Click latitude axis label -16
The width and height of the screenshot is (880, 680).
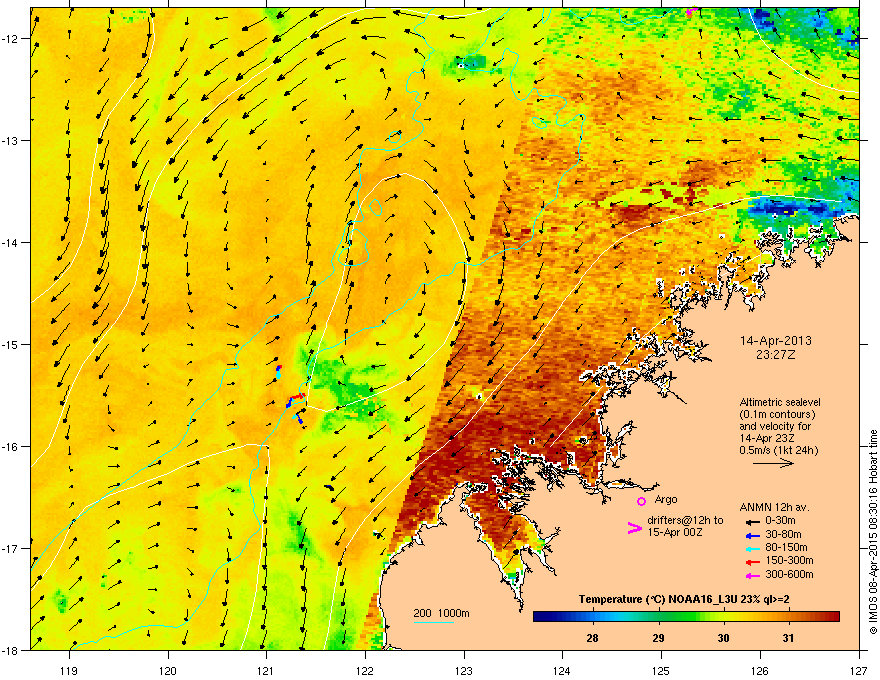pyautogui.click(x=11, y=447)
